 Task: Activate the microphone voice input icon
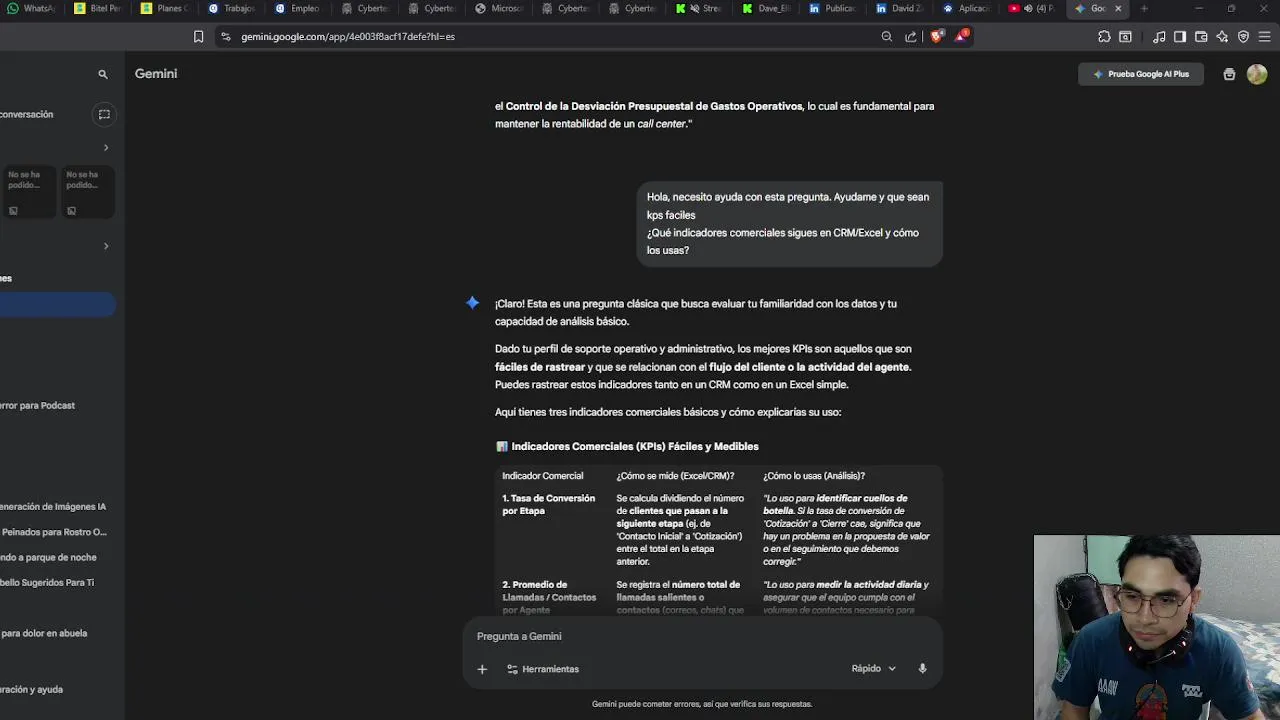[x=922, y=668]
